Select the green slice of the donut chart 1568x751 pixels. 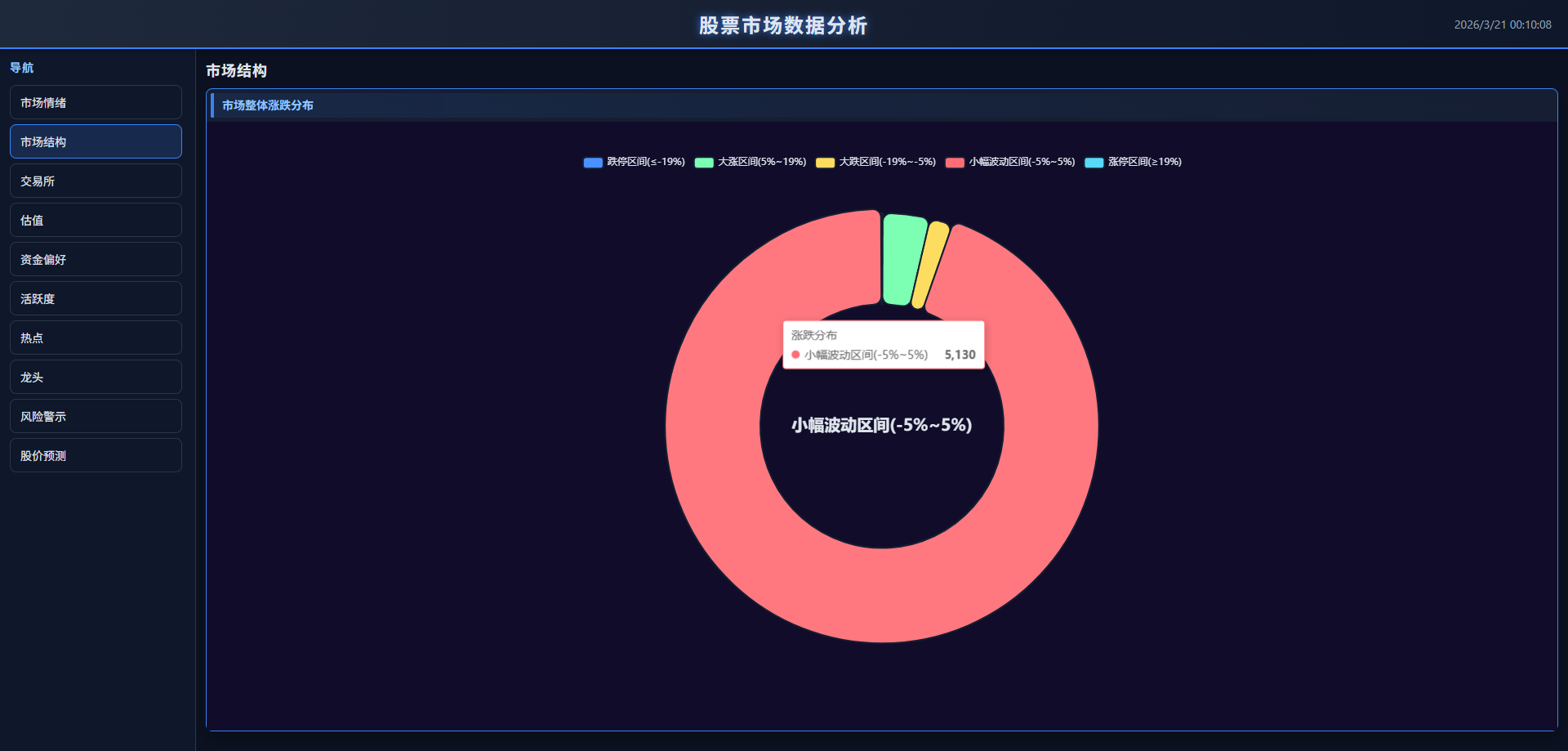tap(902, 259)
